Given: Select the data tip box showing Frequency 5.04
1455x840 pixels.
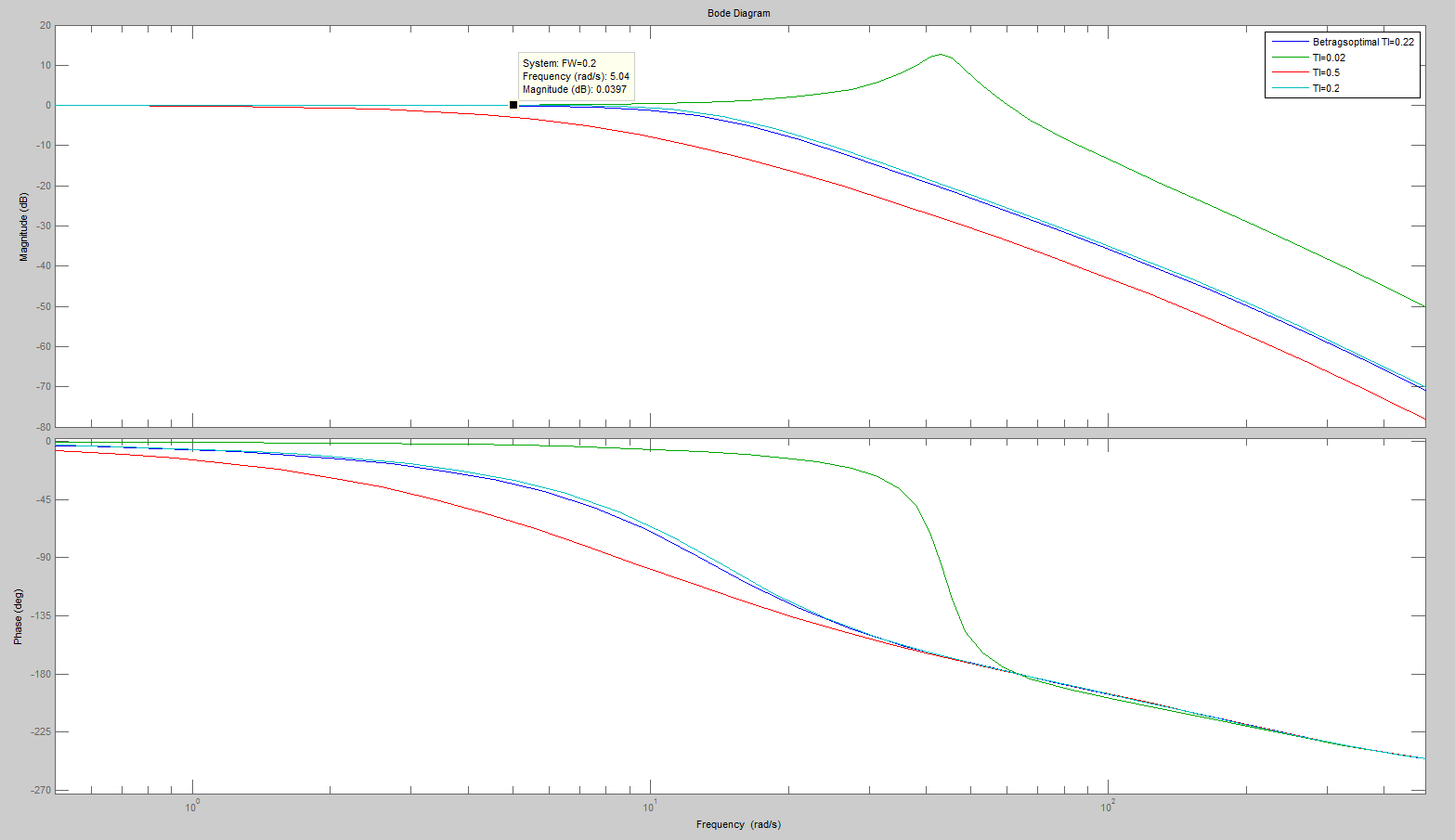Looking at the screenshot, I should pyautogui.click(x=576, y=76).
